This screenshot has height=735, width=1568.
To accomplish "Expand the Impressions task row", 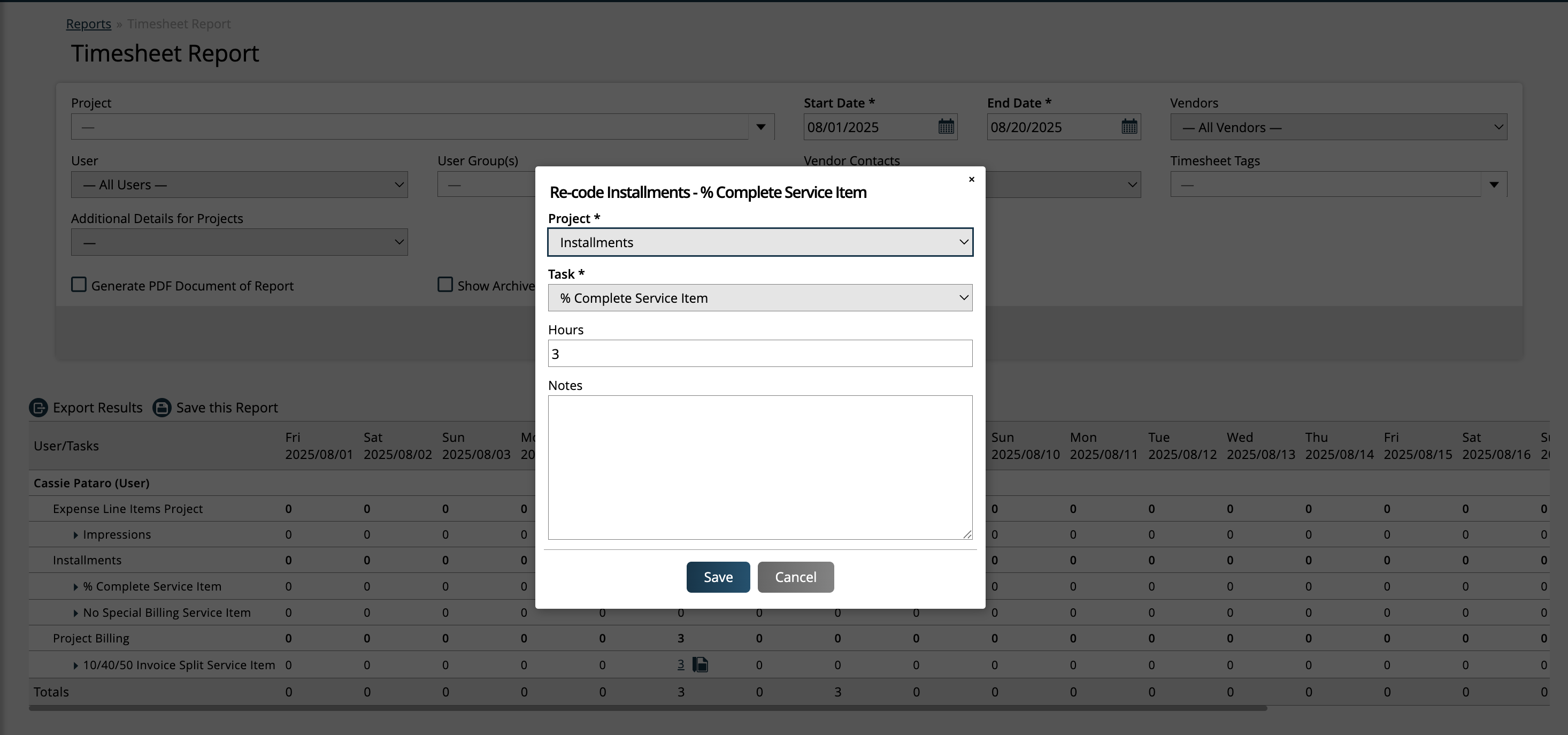I will 75,534.
